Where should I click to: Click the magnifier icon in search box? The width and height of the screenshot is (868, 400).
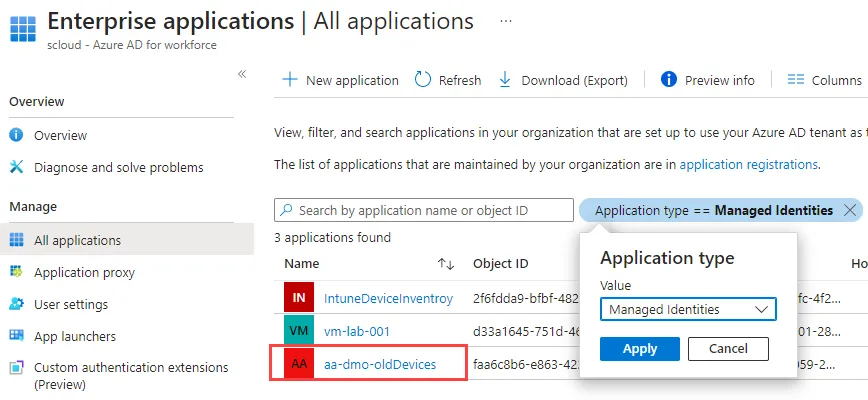tap(286, 210)
